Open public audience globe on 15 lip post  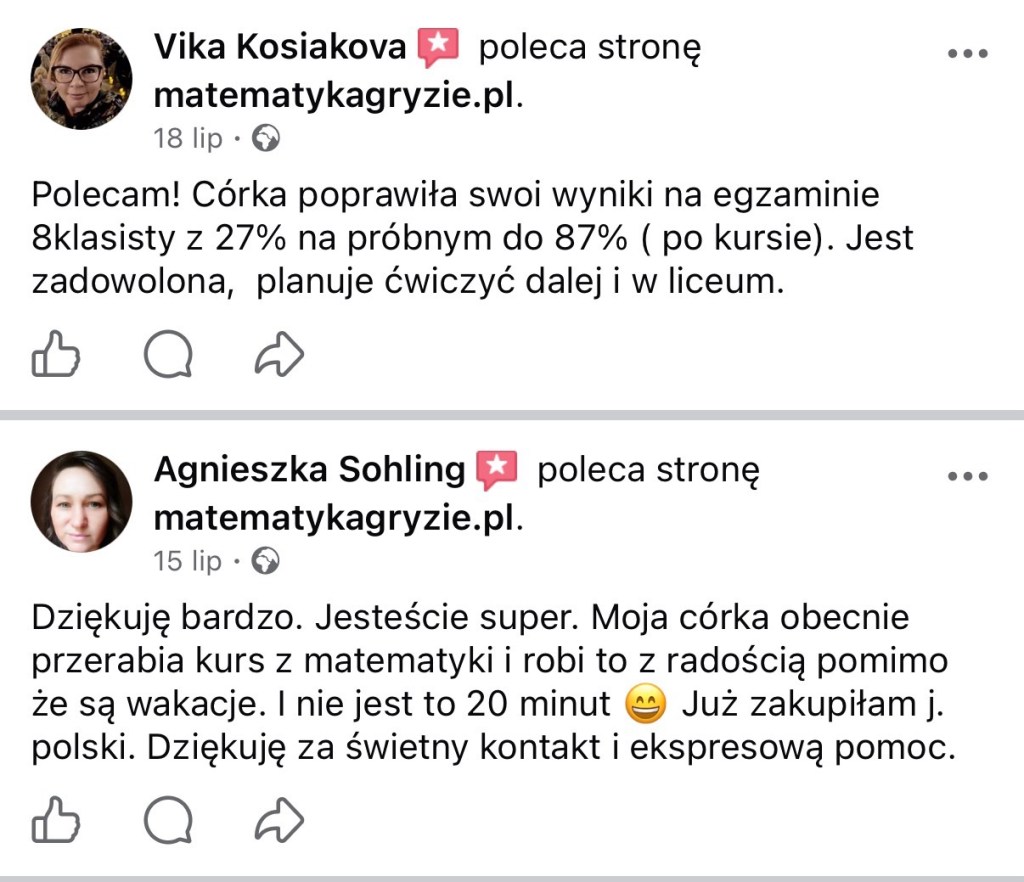(266, 561)
